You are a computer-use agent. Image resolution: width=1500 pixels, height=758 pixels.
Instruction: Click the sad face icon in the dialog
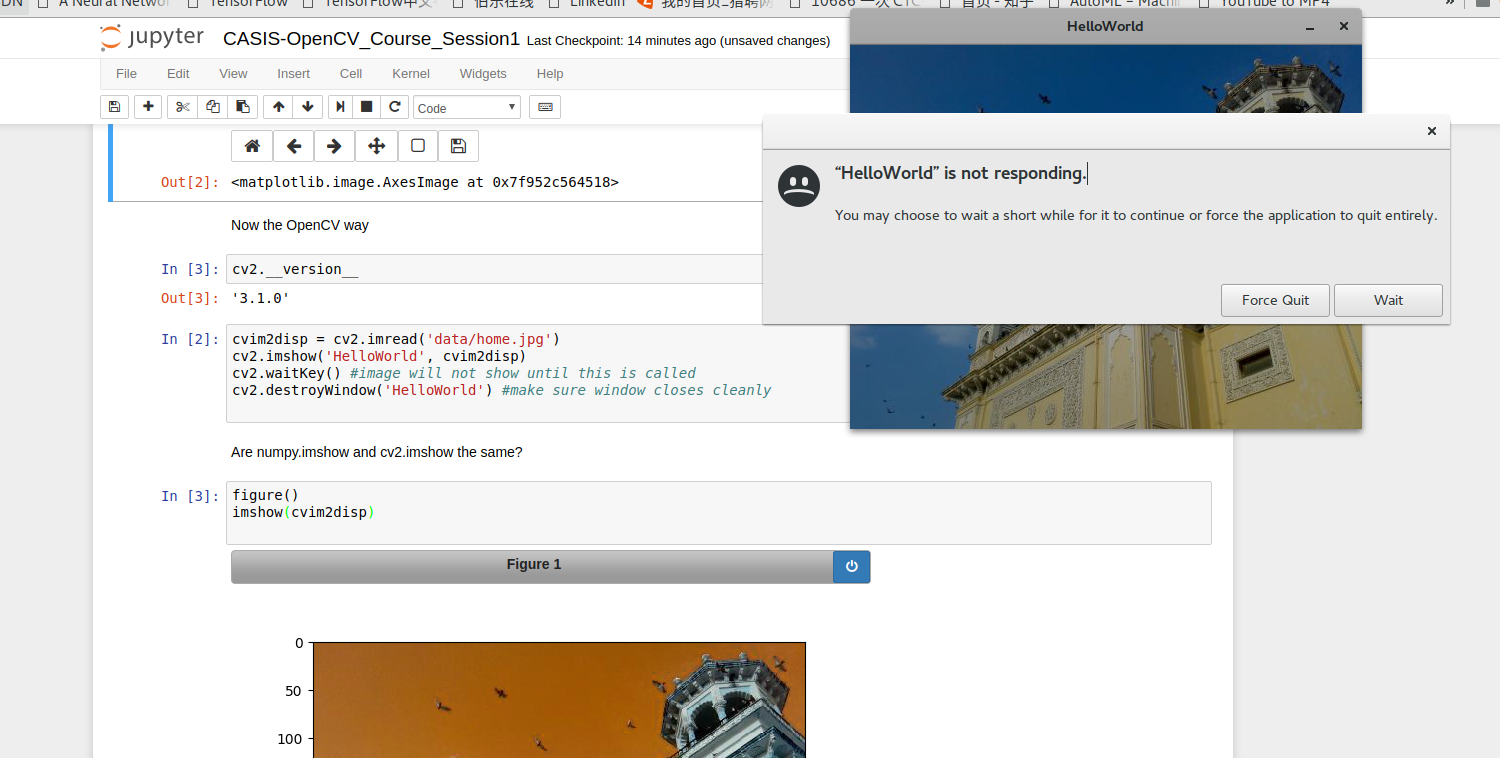799,186
